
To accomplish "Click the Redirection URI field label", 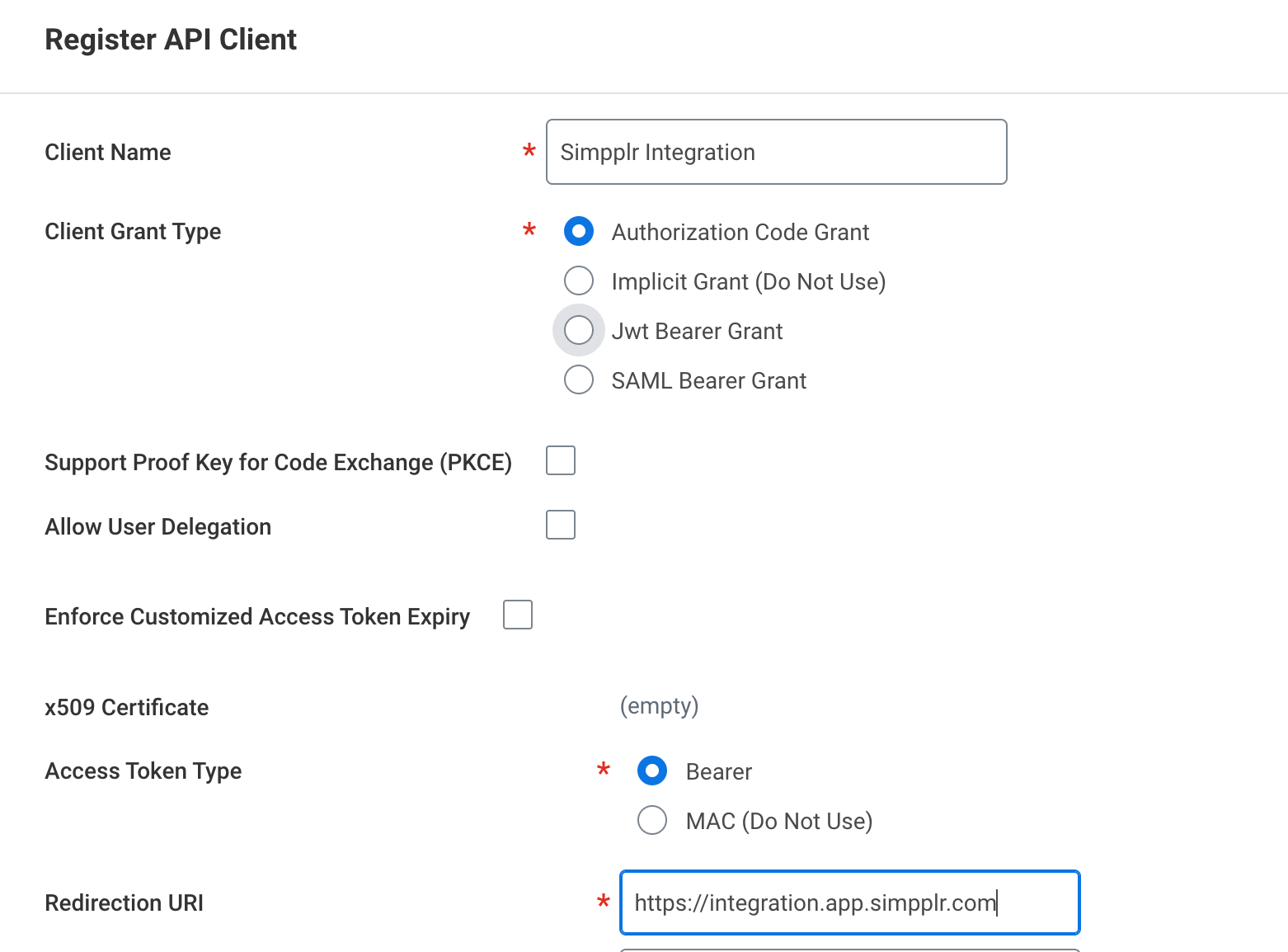I will (x=125, y=903).
